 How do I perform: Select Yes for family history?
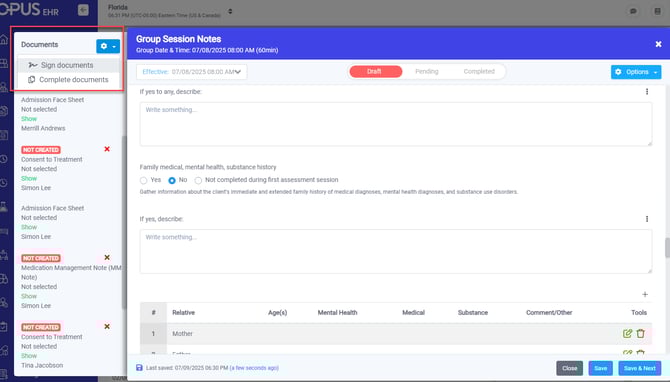click(144, 180)
